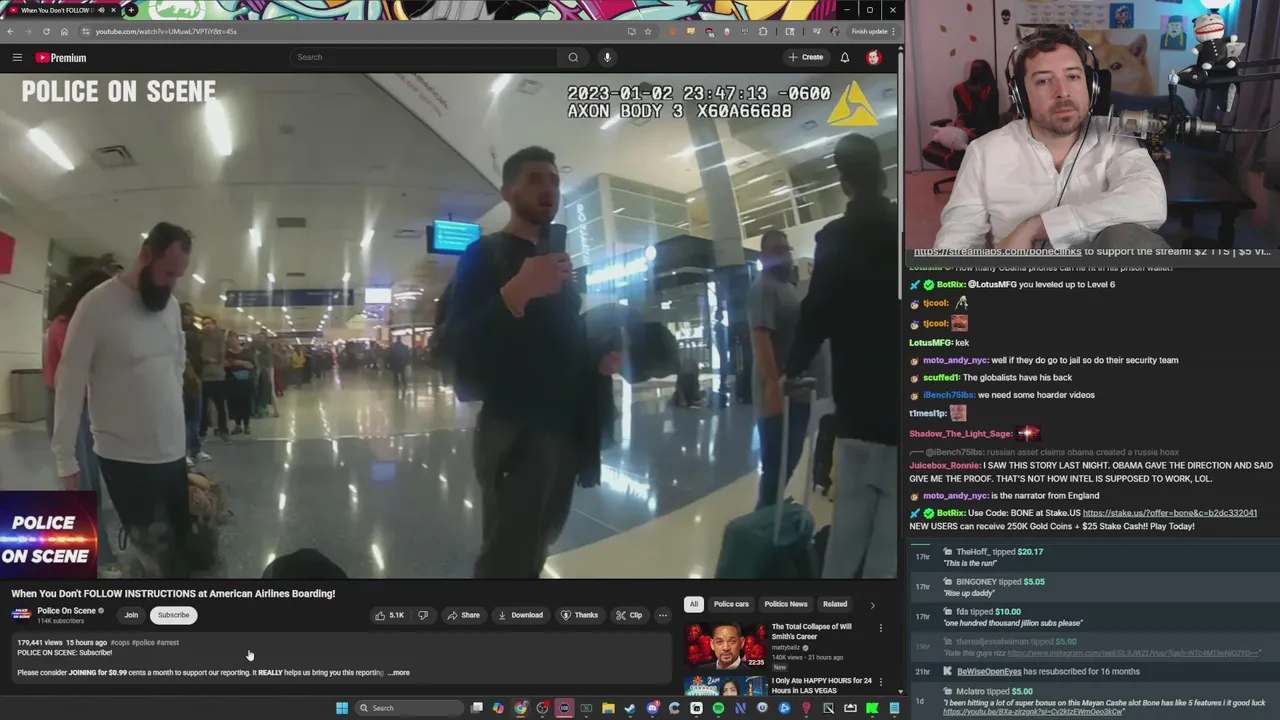Go back in the browser
1280x720 pixels.
click(x=10, y=31)
